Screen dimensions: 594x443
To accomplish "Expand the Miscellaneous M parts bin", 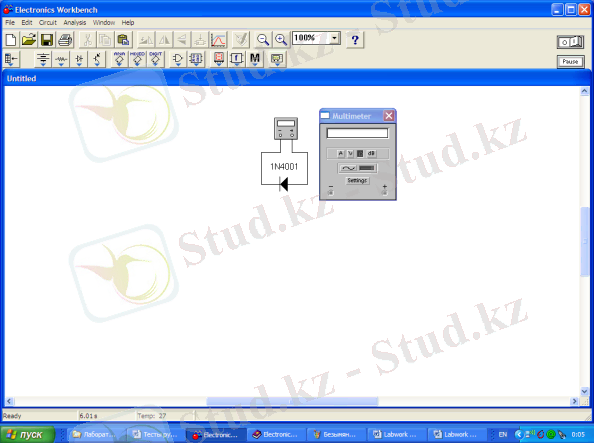I will point(255,59).
